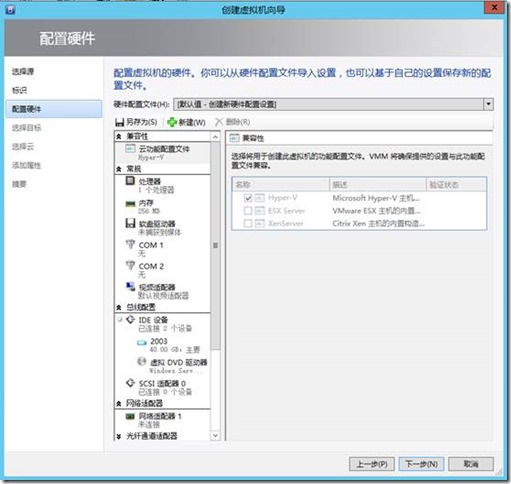Click the 兼容性 header icon in right pane
Viewport: 511px width, 484px height.
[x=234, y=138]
